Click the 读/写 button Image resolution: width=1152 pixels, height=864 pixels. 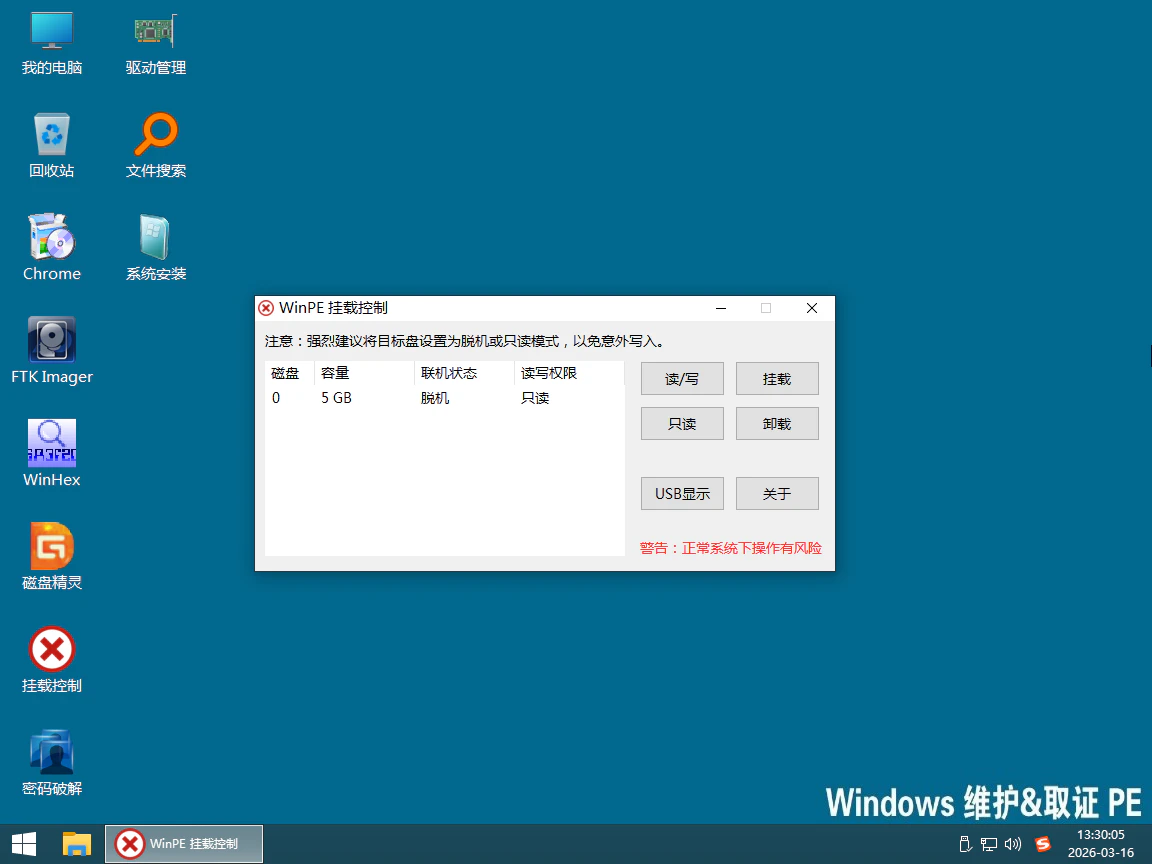click(x=682, y=379)
